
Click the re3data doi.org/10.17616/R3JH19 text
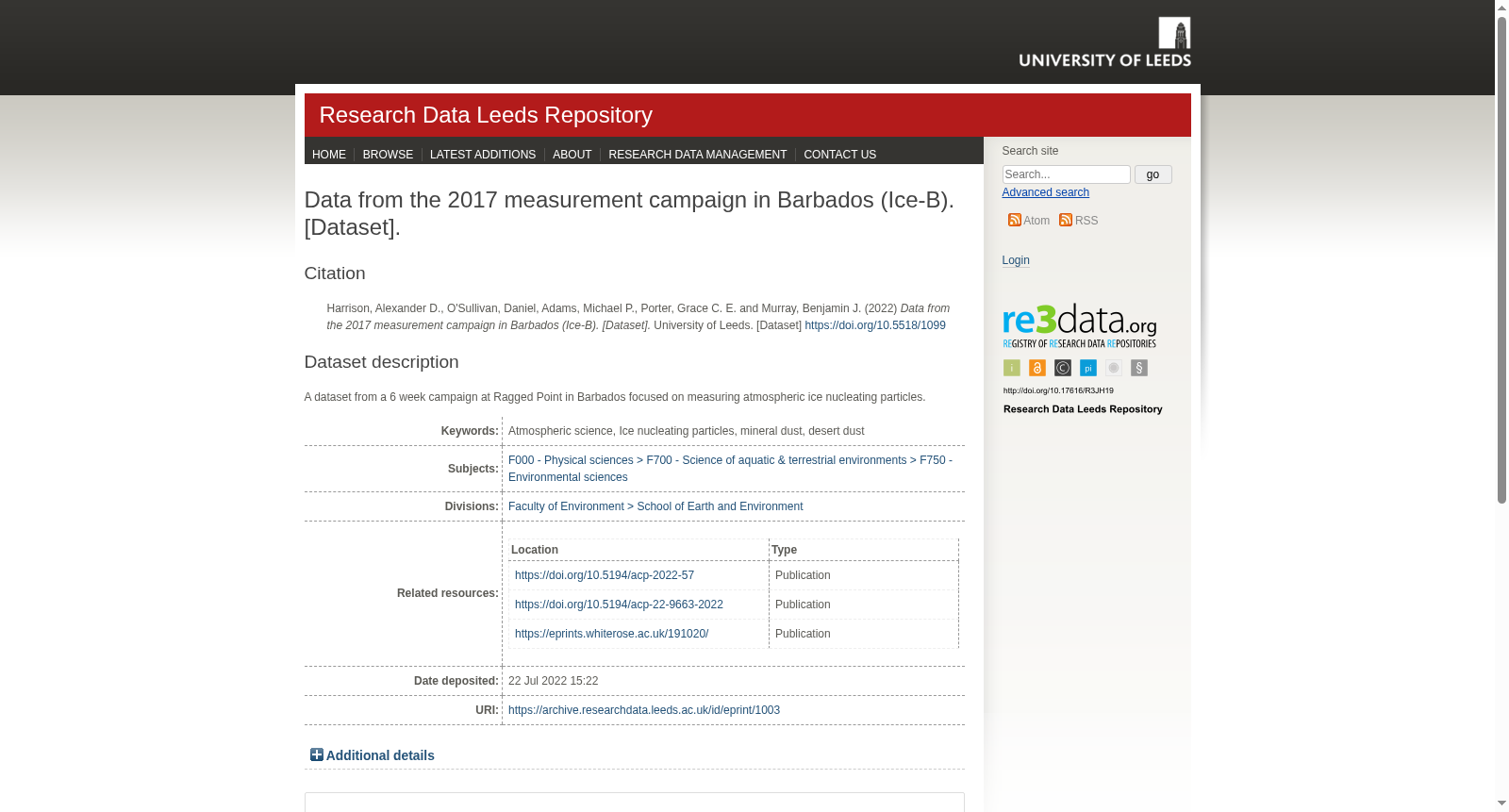1058,390
